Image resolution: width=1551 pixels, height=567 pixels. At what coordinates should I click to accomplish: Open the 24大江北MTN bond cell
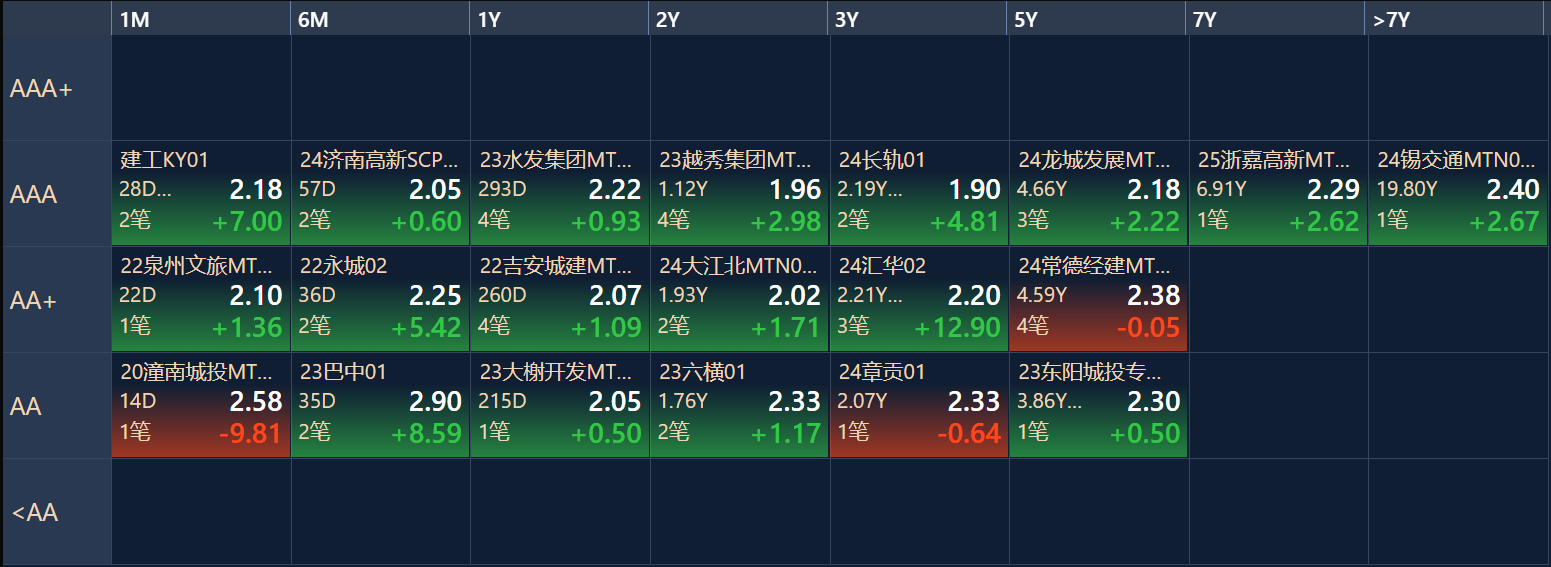point(739,299)
